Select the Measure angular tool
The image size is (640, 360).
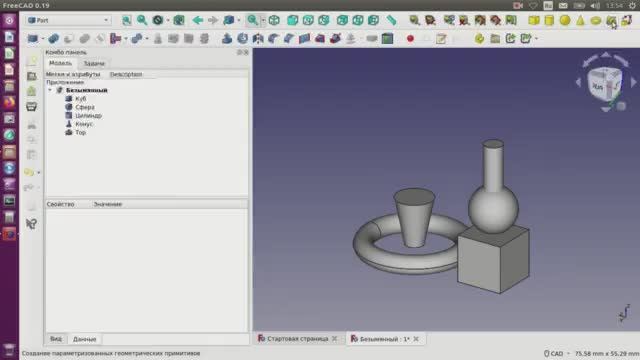430,20
